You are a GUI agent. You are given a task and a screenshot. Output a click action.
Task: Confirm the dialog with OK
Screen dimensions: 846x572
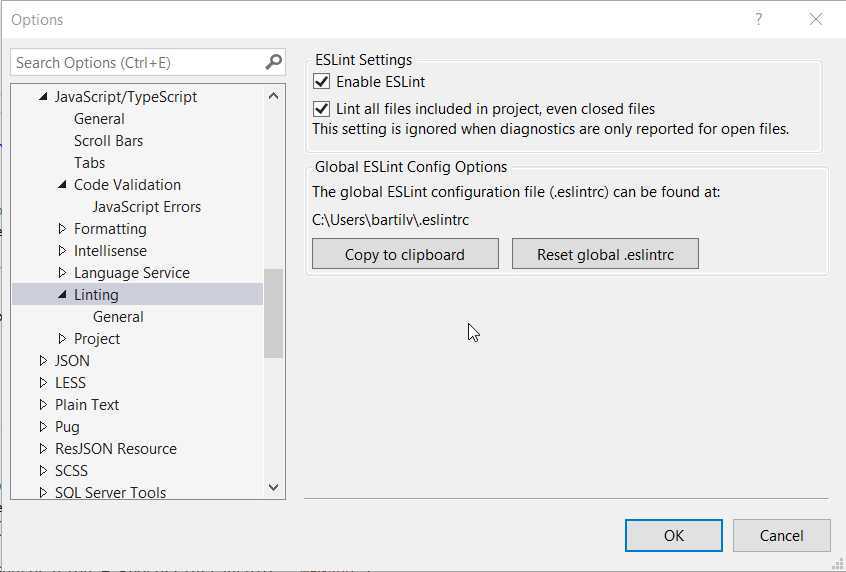(x=674, y=535)
